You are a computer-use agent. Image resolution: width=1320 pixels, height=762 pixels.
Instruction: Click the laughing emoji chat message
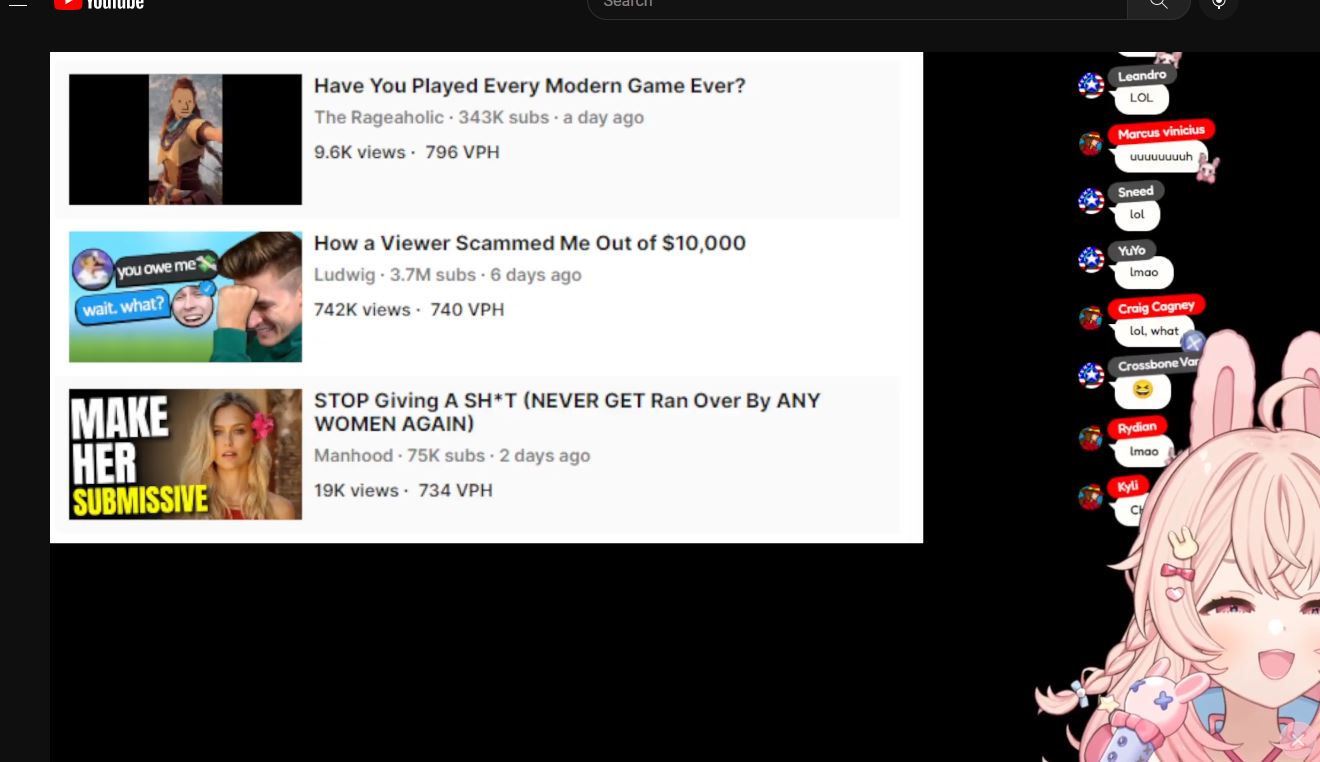pos(1142,390)
